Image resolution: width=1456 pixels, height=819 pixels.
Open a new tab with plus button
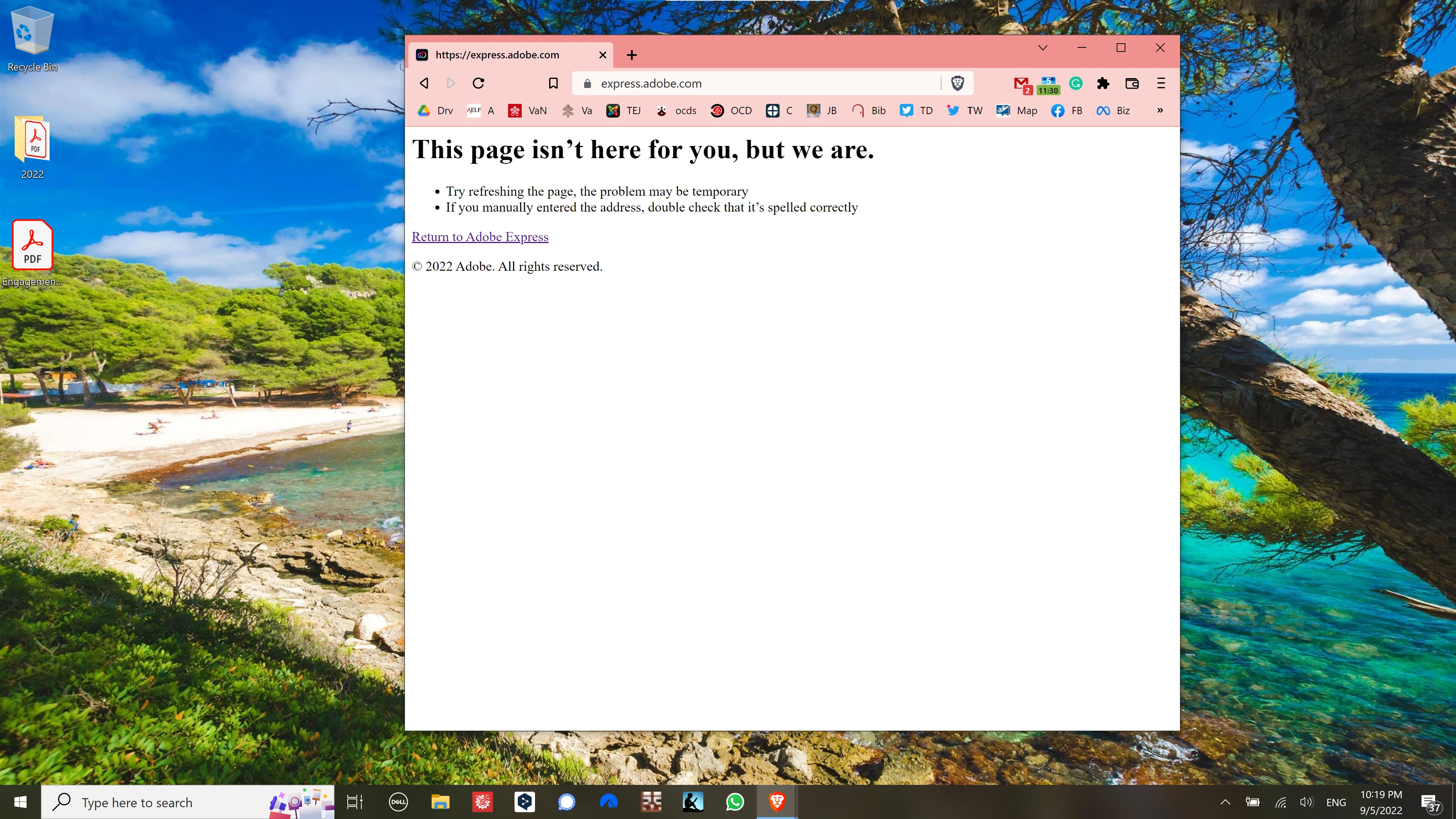tap(632, 55)
